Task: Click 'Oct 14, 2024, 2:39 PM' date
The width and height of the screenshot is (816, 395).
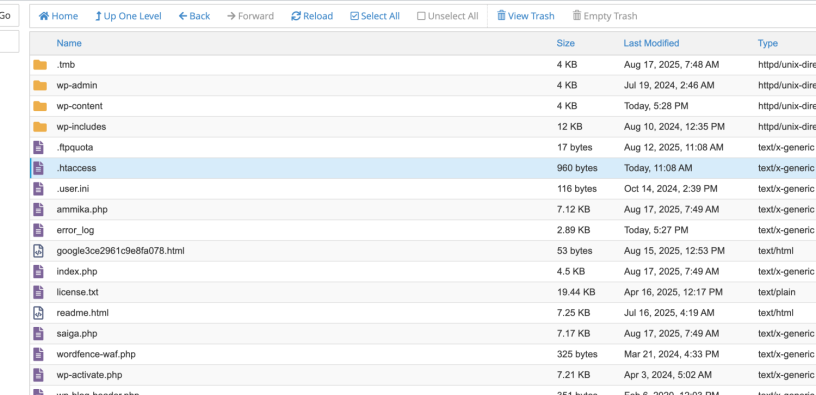Action: [x=671, y=189]
